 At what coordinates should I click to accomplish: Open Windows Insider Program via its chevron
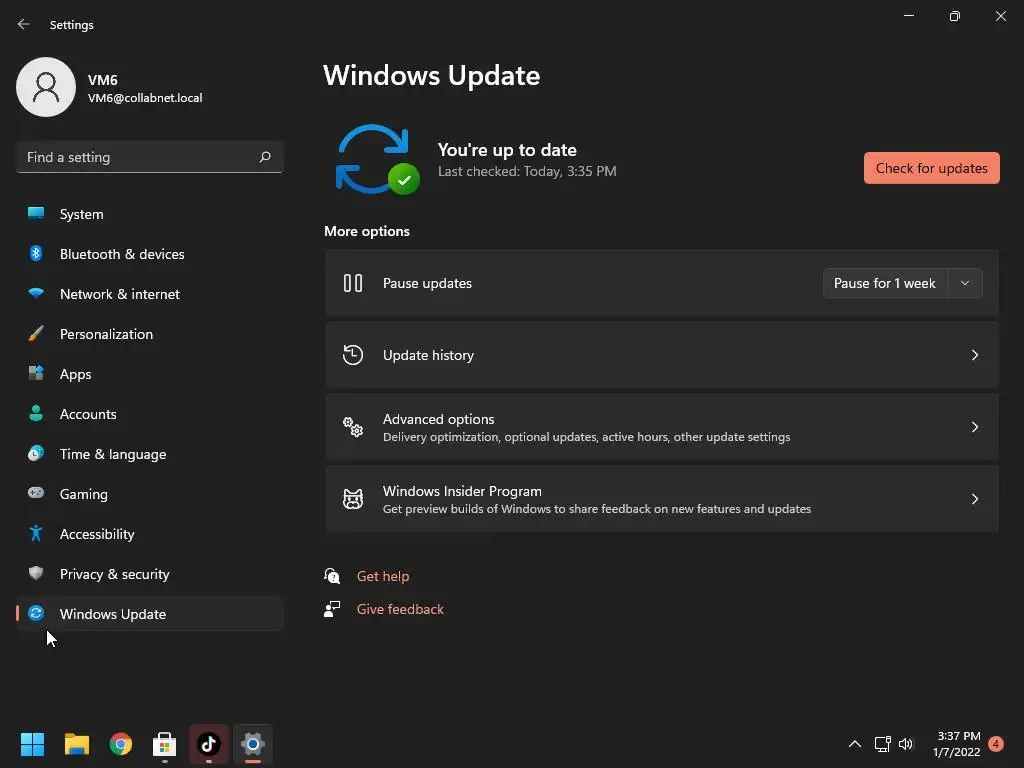tap(974, 499)
